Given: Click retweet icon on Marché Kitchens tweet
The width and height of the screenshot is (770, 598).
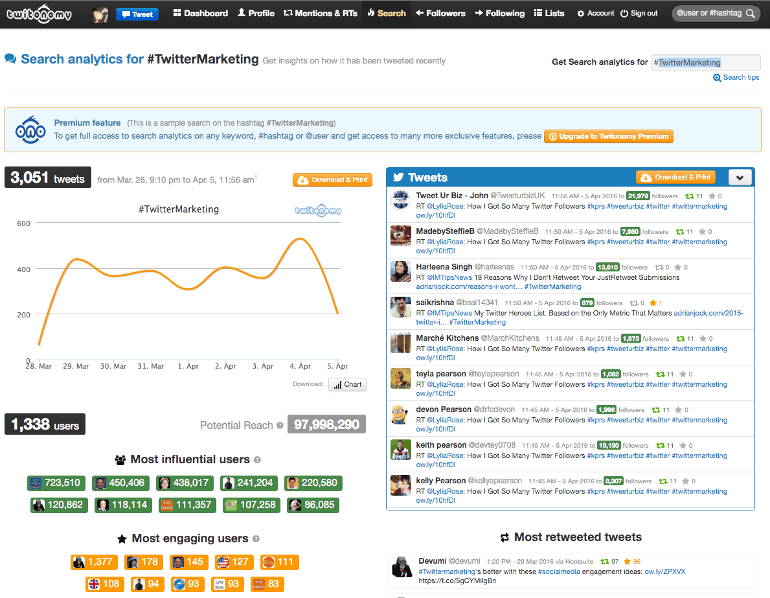Looking at the screenshot, I should click(681, 339).
